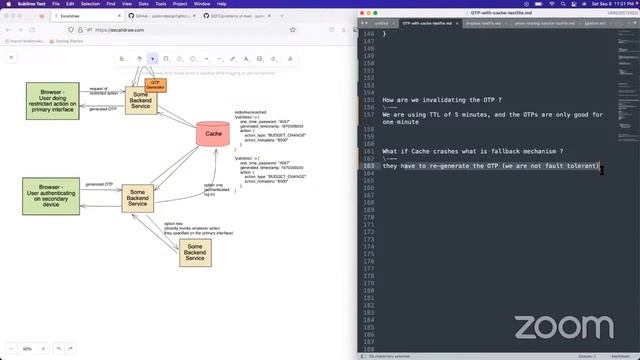Undo last action in Excalidraw
The height and width of the screenshot is (360, 640).
pyautogui.click(x=58, y=349)
